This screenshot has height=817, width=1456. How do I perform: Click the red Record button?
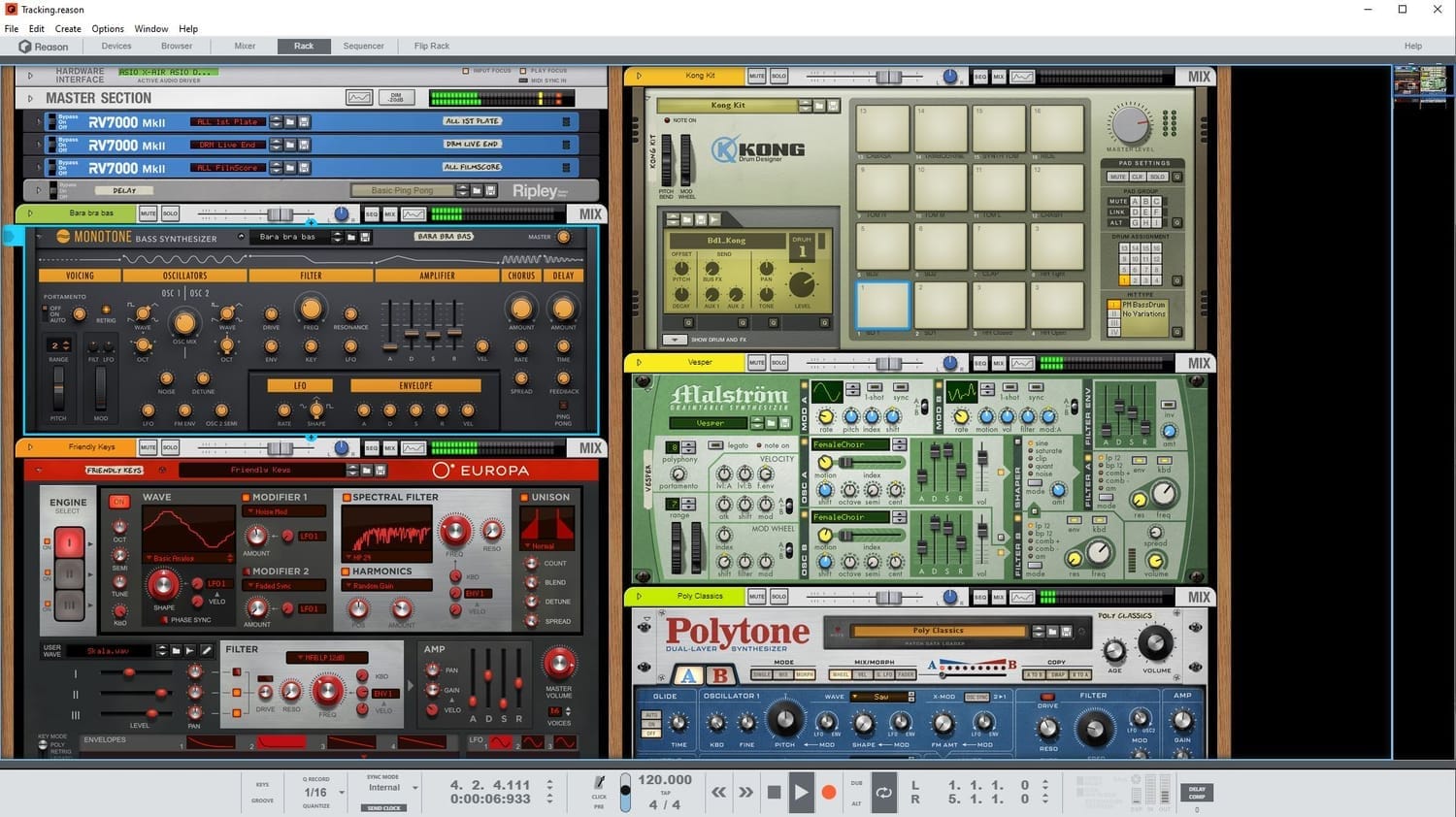829,792
